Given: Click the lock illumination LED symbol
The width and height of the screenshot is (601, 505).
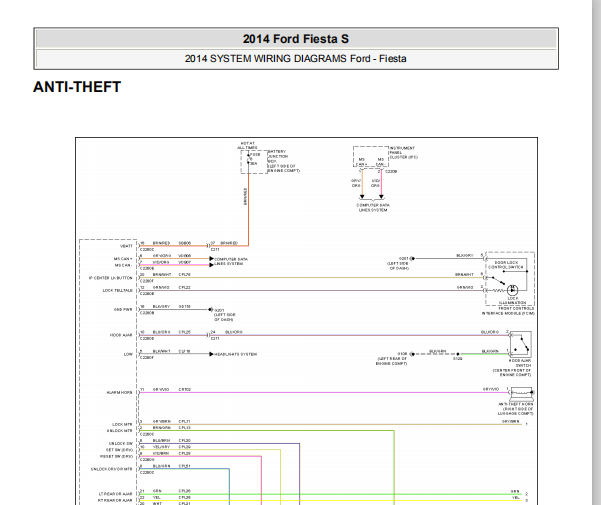Looking at the screenshot, I should [512, 290].
